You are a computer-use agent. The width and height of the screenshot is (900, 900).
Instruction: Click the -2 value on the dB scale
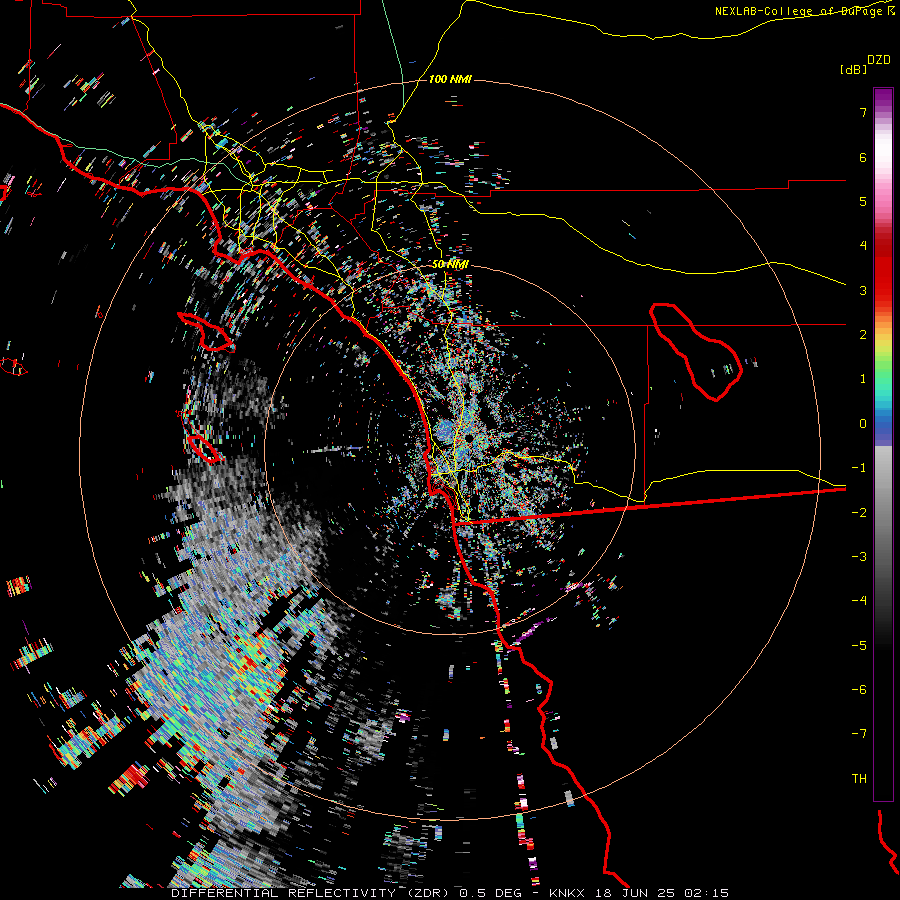tap(859, 512)
